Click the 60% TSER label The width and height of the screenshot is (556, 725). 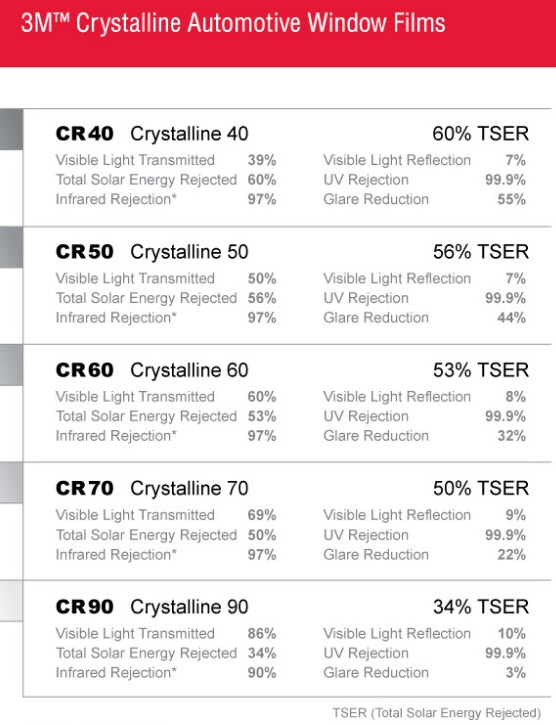tap(481, 134)
